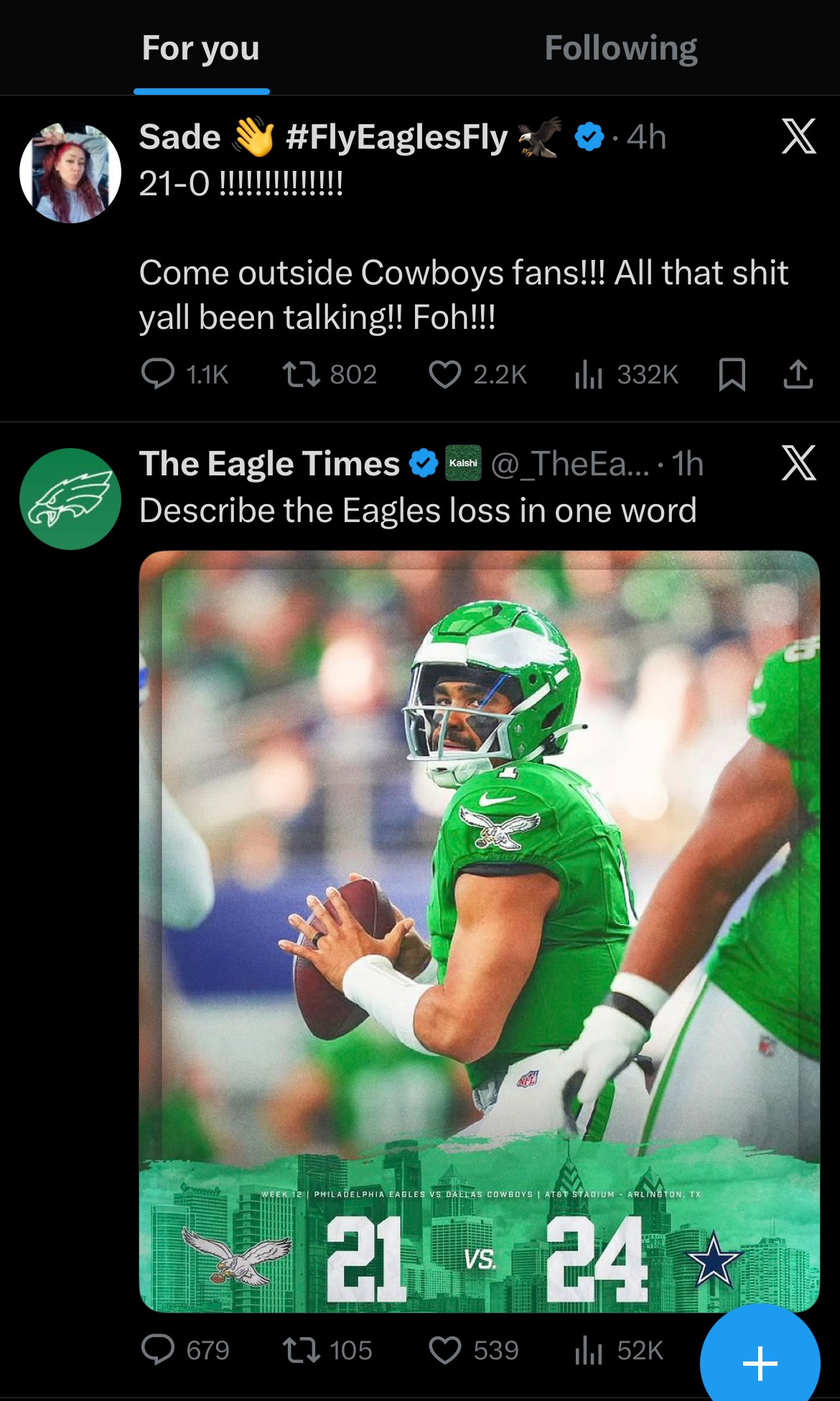Bookmark Sade's tweet
The width and height of the screenshot is (840, 1401).
point(732,374)
